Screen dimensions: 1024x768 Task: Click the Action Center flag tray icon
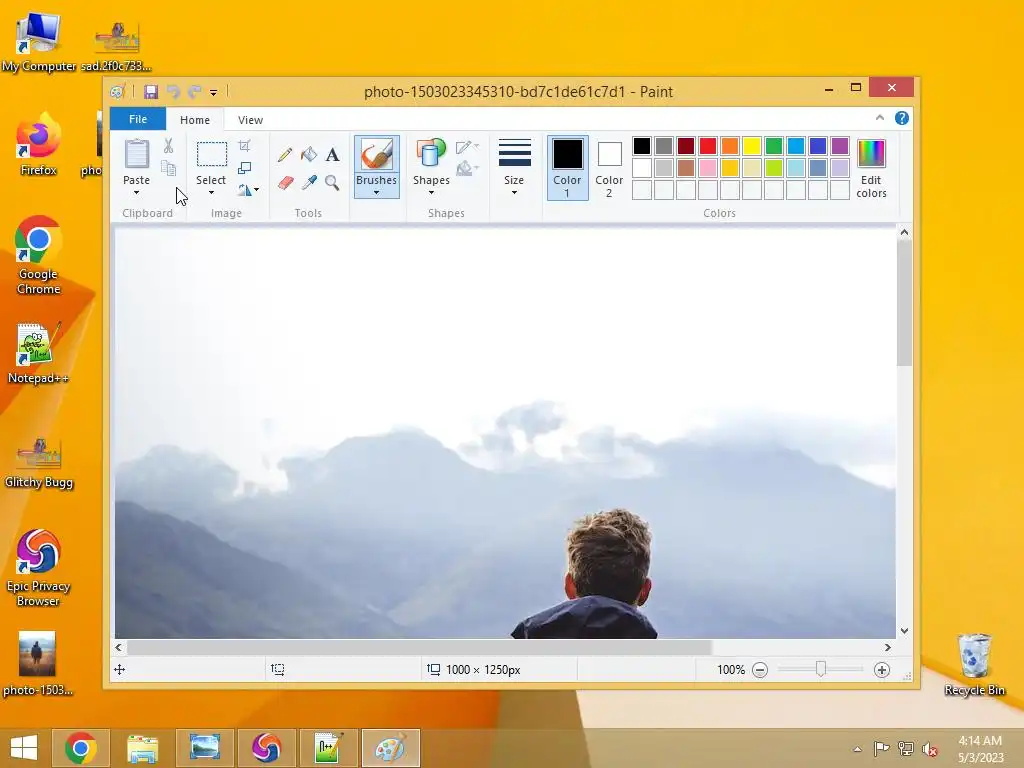click(x=881, y=749)
